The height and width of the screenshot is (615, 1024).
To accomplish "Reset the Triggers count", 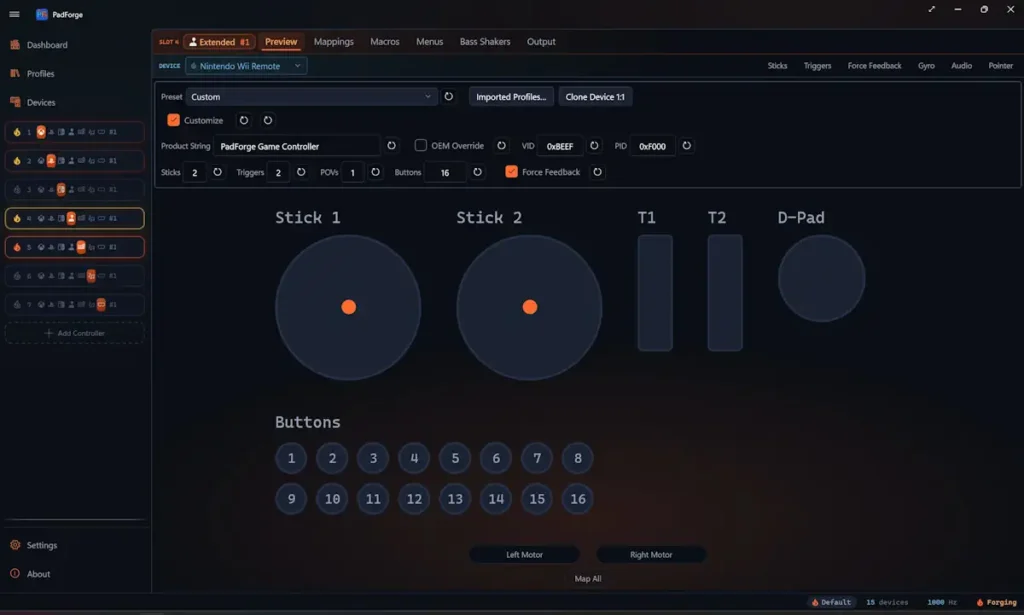I will (x=301, y=172).
